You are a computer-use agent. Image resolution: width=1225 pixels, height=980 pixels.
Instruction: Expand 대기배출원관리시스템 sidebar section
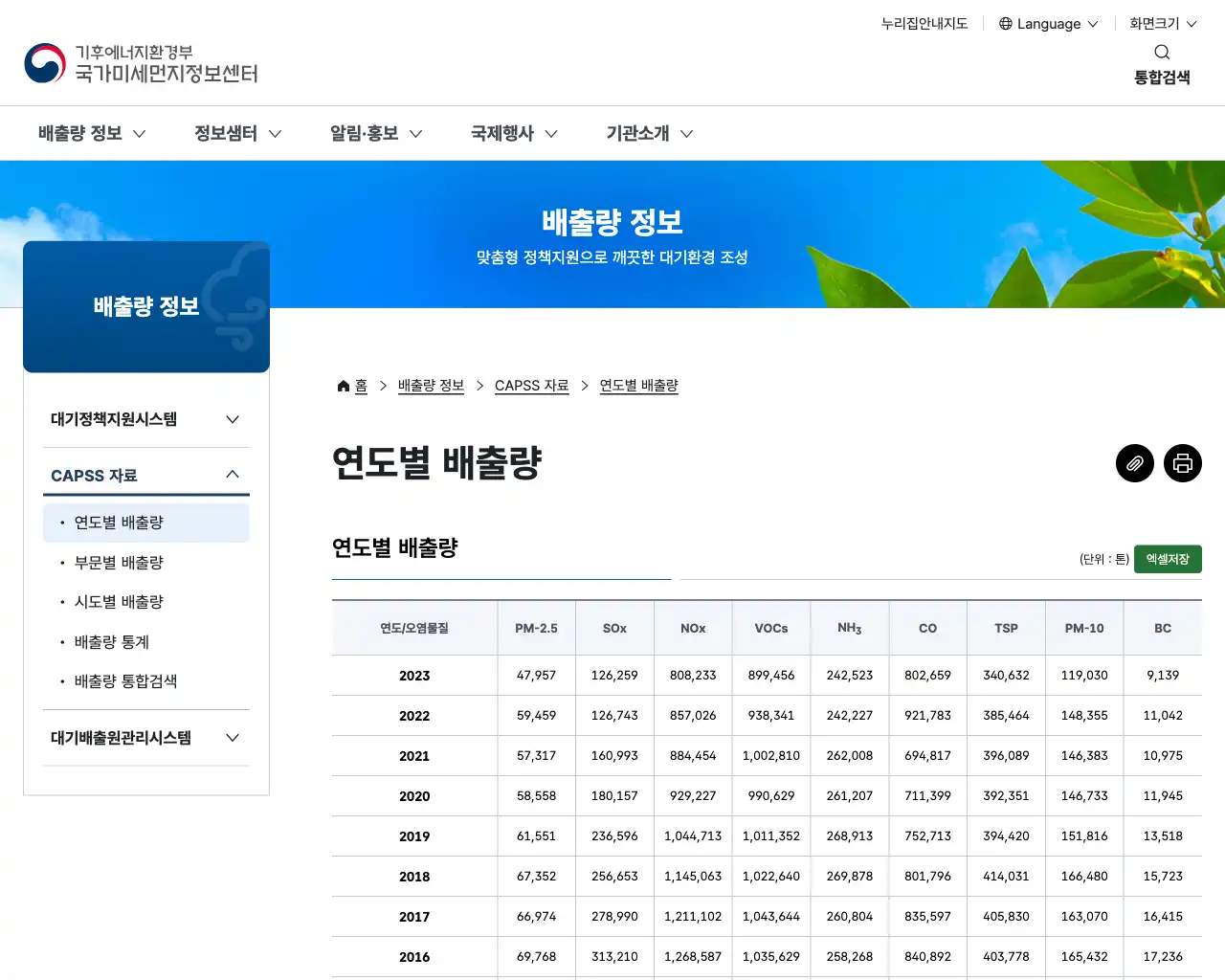145,738
